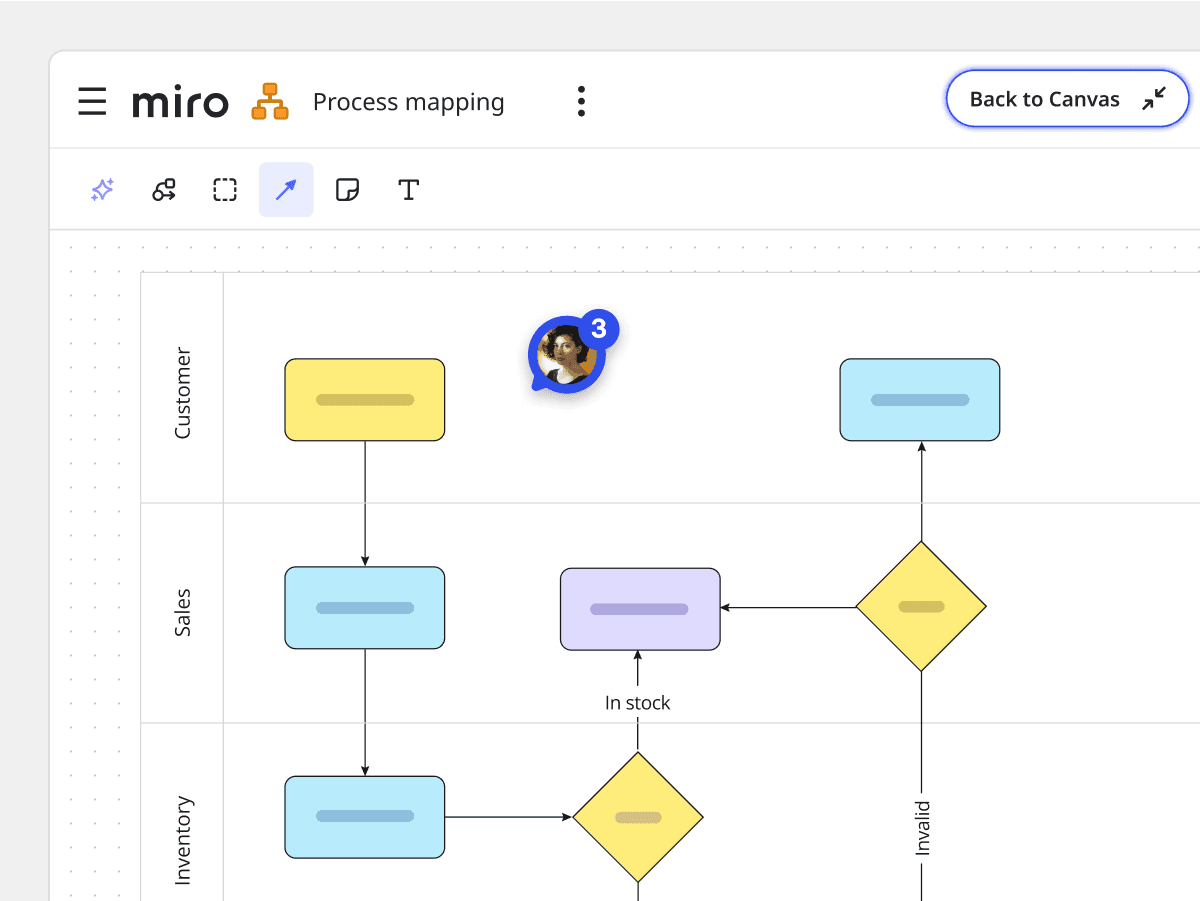The image size is (1200, 901).
Task: Select the yellow diamond in Sales lane
Action: [x=921, y=607]
